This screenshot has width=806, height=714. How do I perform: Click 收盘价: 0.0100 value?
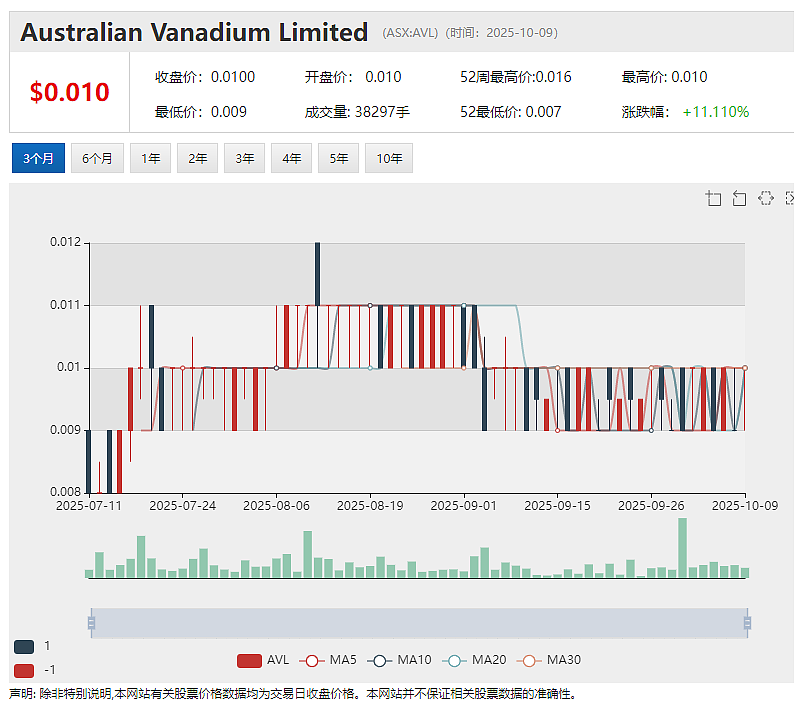[205, 77]
